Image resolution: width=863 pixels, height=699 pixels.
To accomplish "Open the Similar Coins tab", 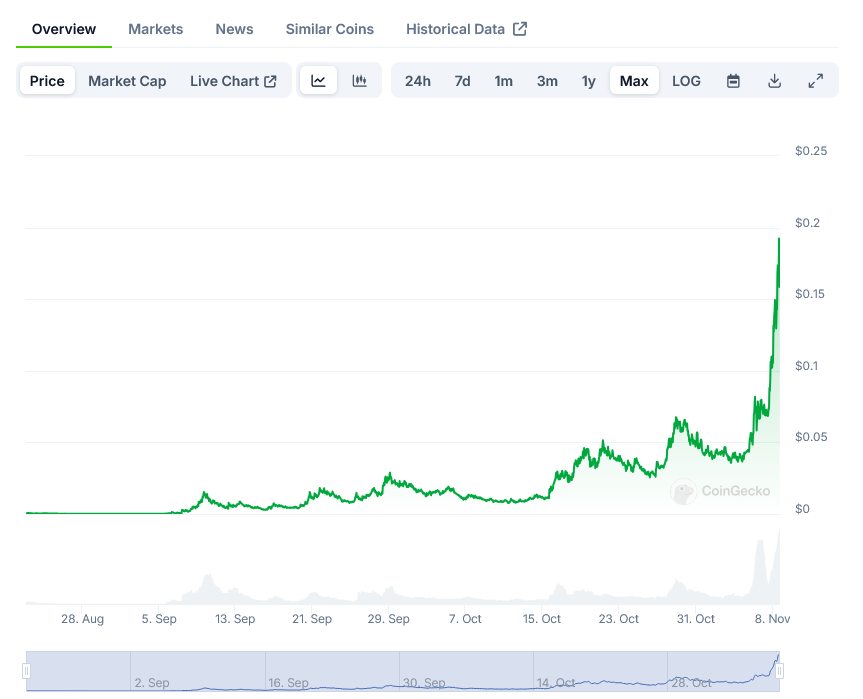I will pos(330,29).
